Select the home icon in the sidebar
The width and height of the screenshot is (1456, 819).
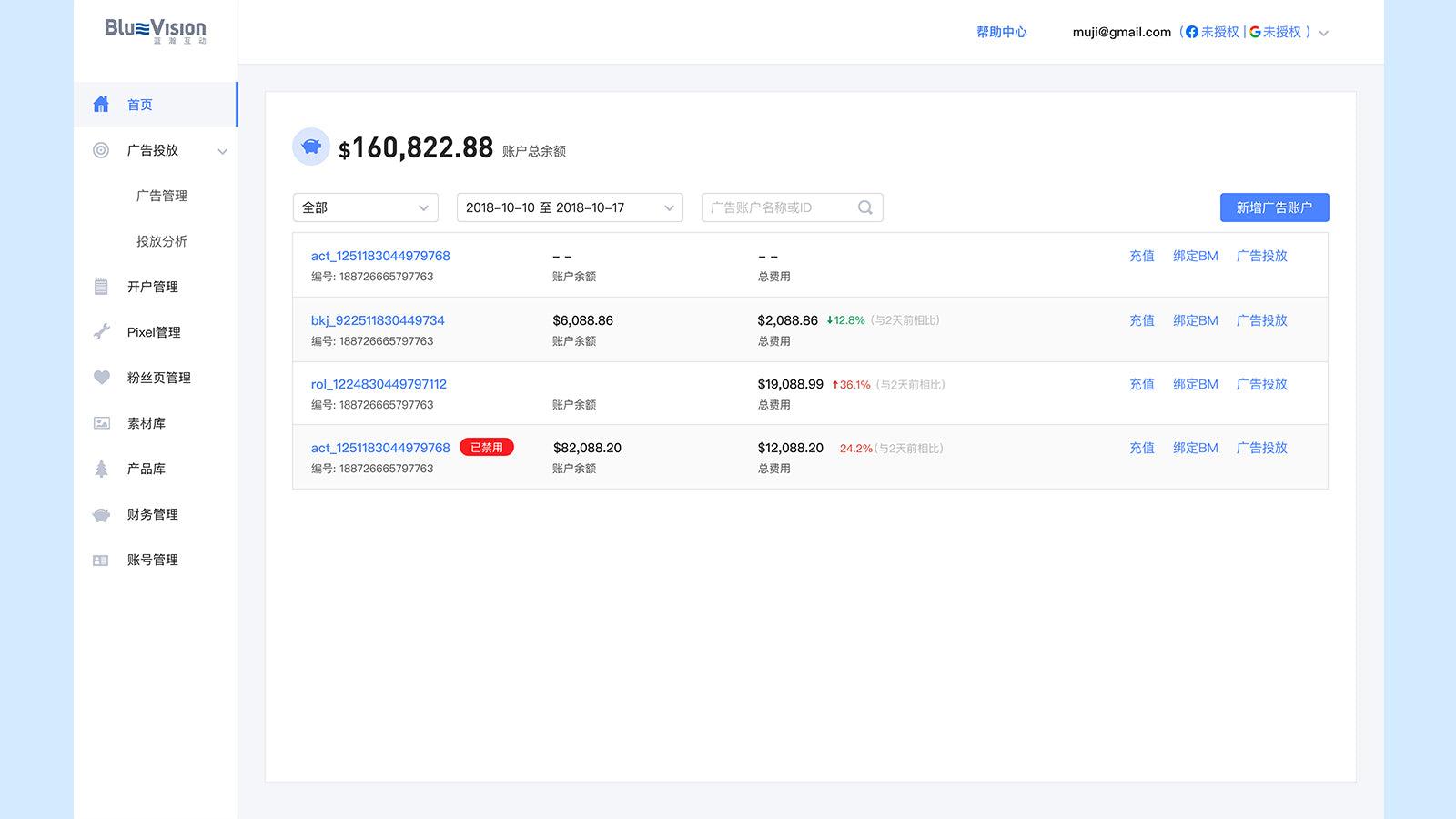click(x=101, y=105)
